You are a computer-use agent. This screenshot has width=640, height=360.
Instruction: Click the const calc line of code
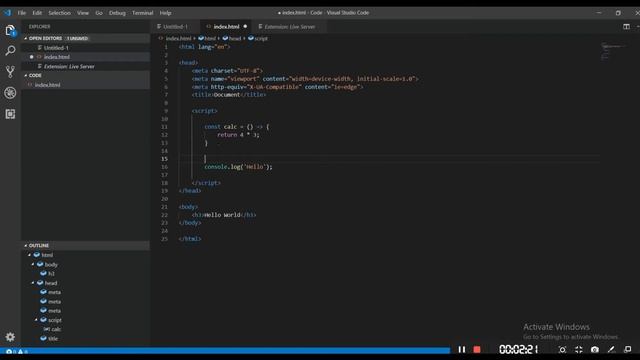(237, 127)
